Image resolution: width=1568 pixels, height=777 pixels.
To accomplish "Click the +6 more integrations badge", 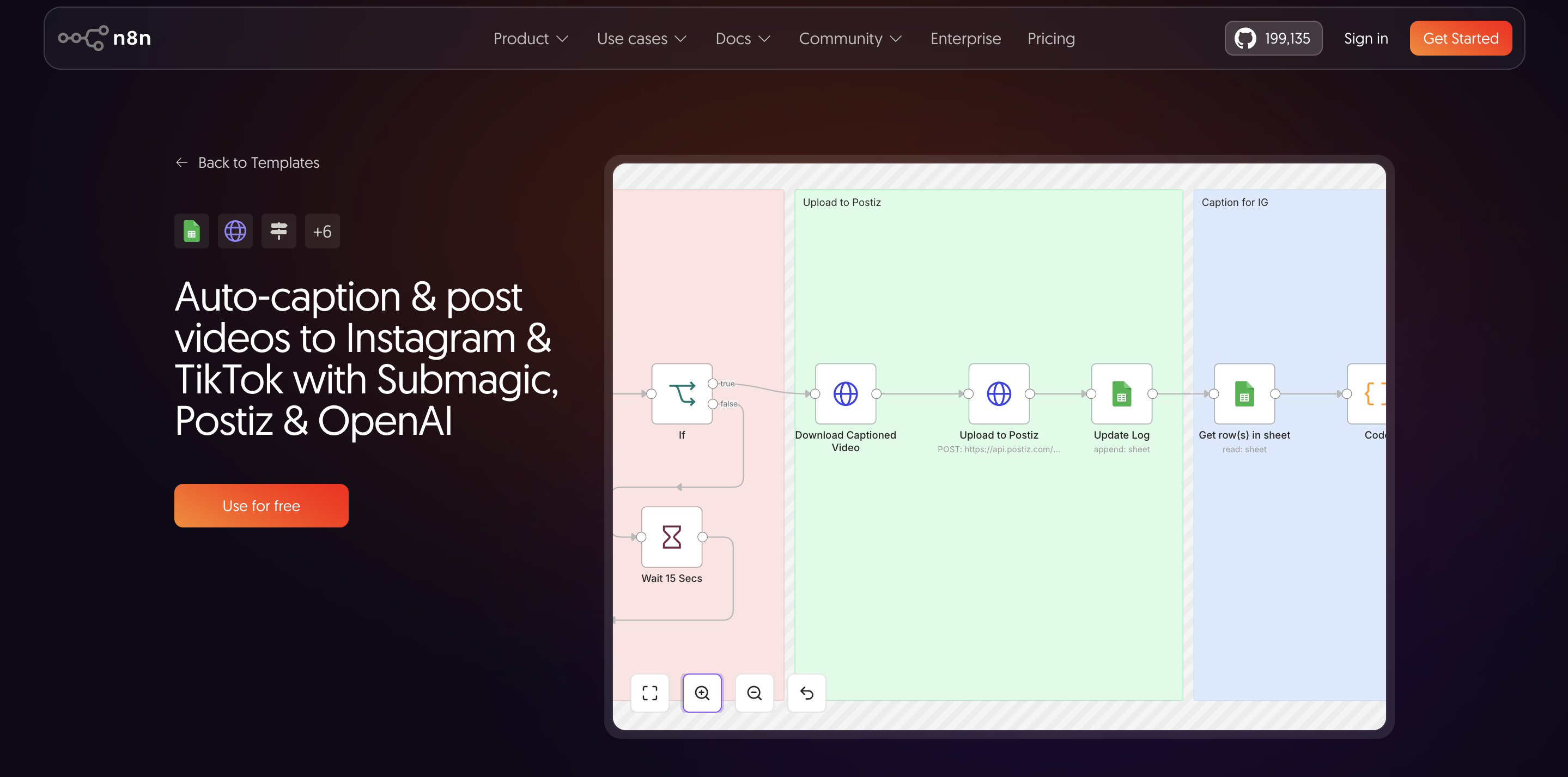I will (x=322, y=231).
